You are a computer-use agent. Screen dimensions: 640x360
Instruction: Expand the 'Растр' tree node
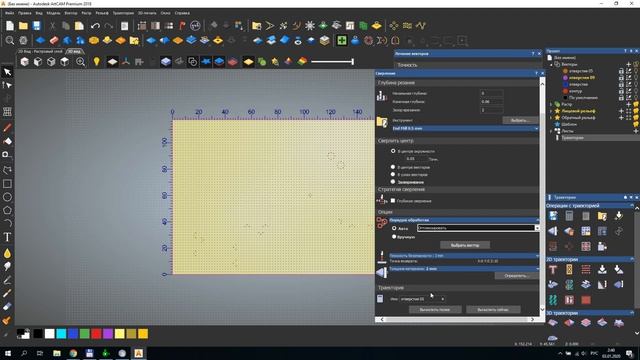[551, 104]
